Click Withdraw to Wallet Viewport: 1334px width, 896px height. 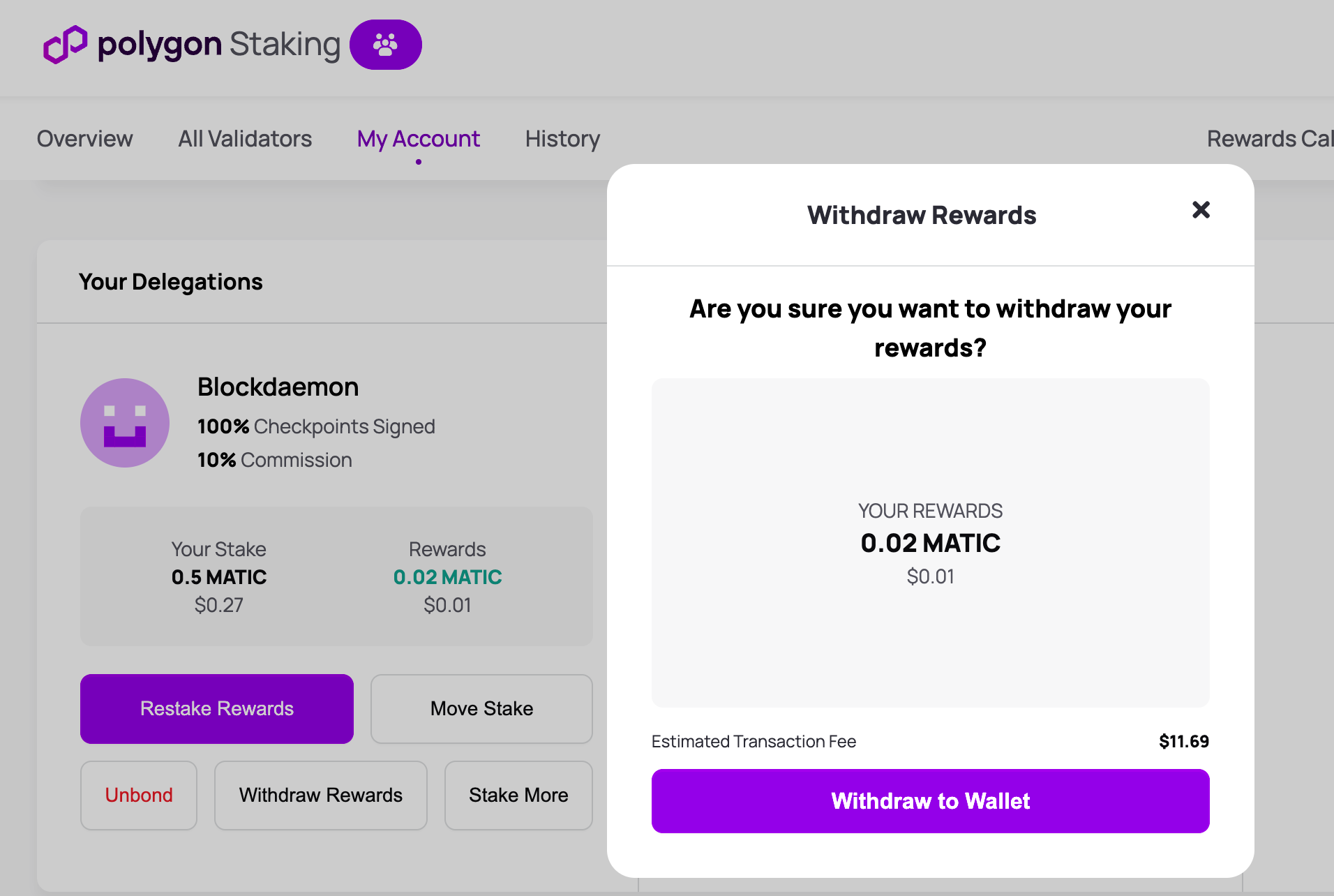coord(930,801)
